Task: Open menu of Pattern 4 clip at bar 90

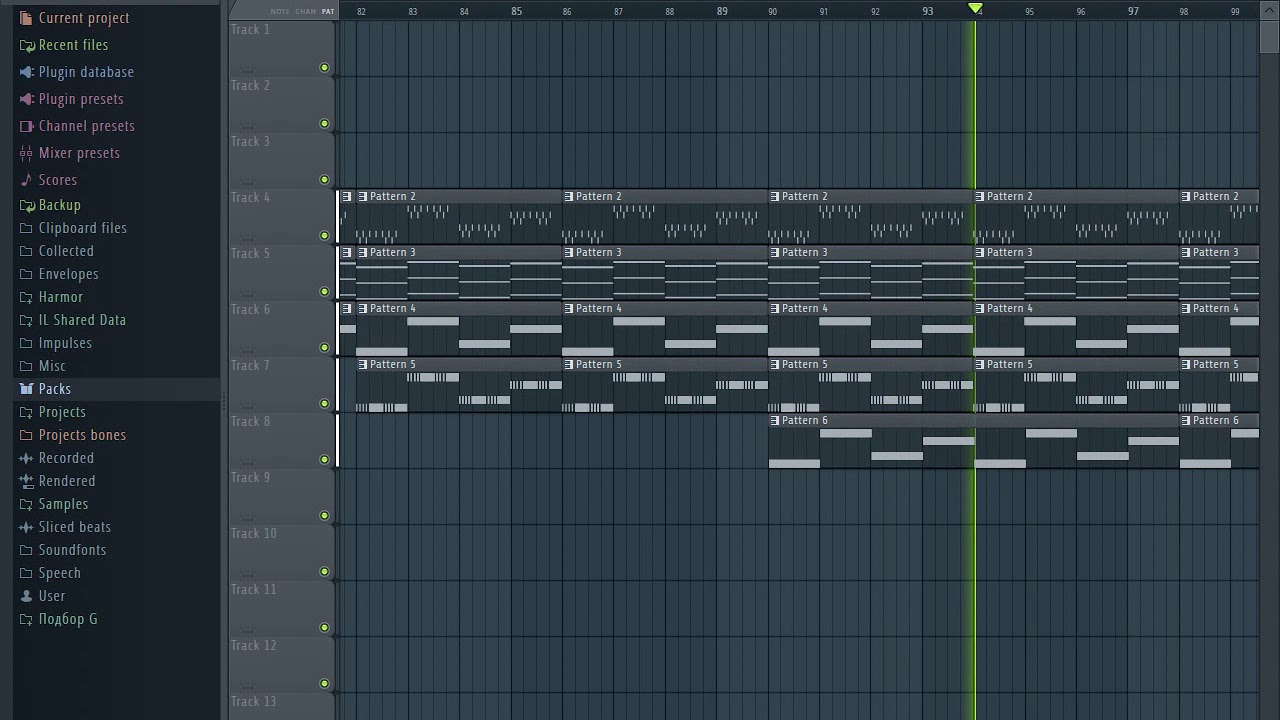Action: click(x=775, y=309)
